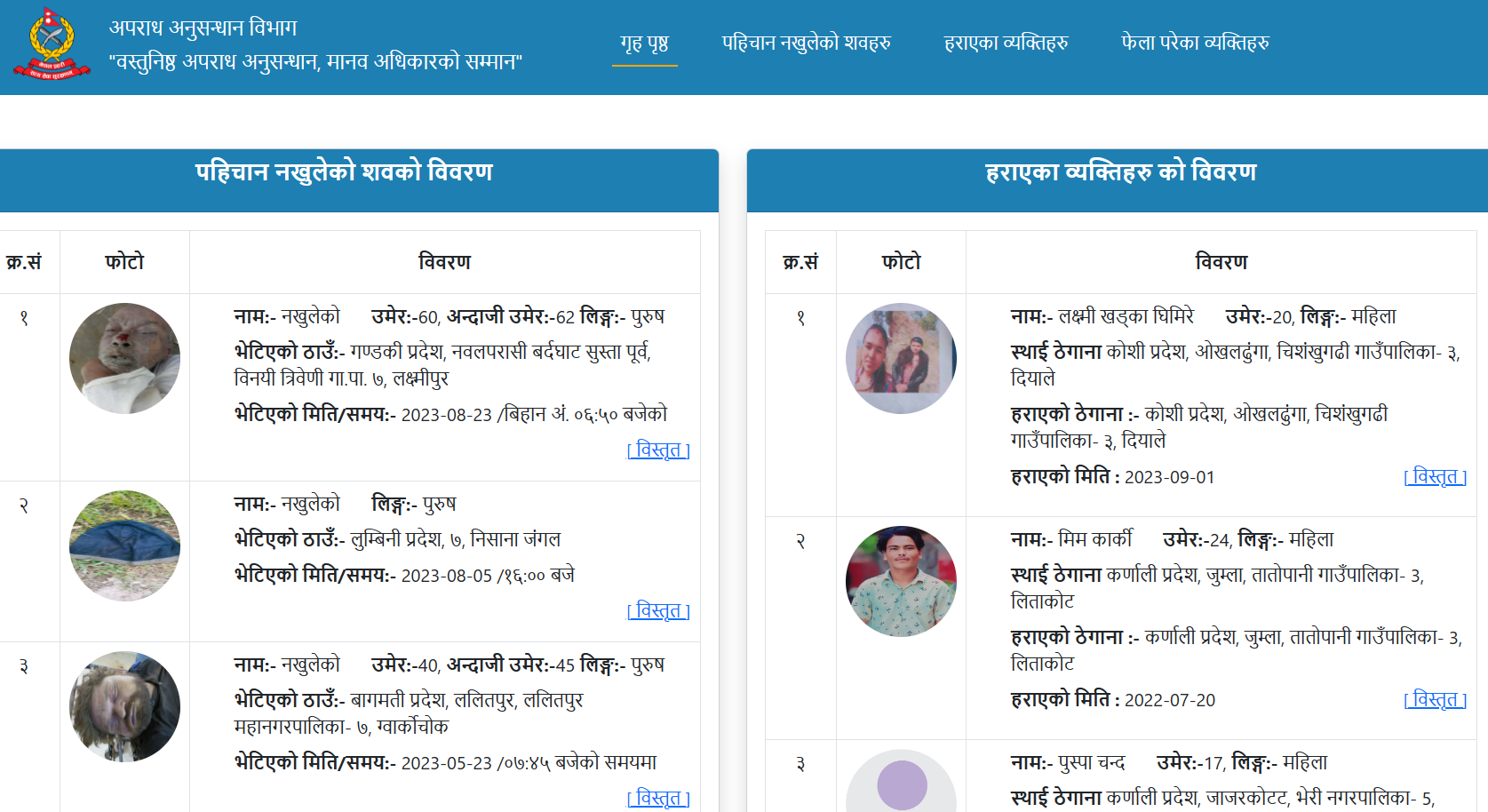Image resolution: width=1488 pixels, height=812 pixels.
Task: Open विस्तृत link for ललितपुर unidentified body
Action: [x=658, y=798]
